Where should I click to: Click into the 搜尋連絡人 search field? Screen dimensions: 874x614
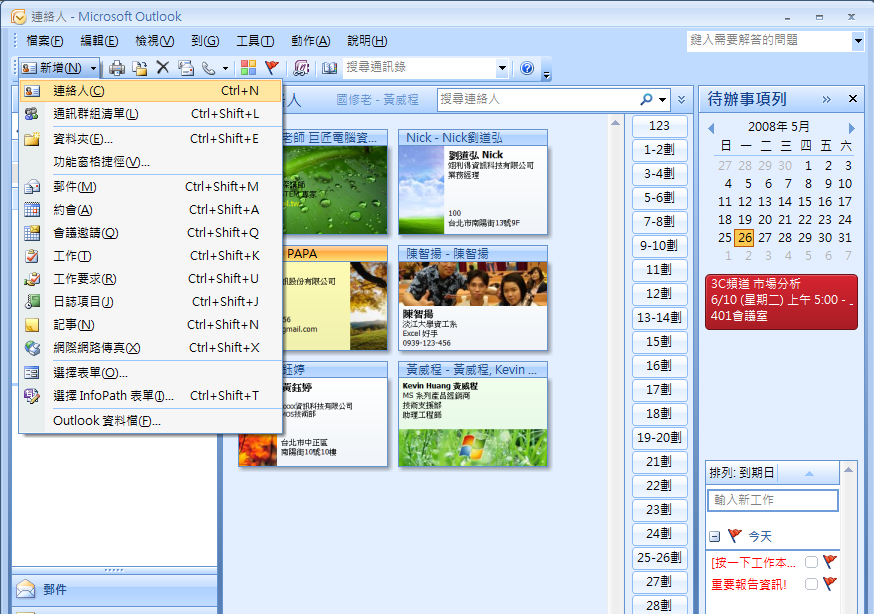point(538,99)
